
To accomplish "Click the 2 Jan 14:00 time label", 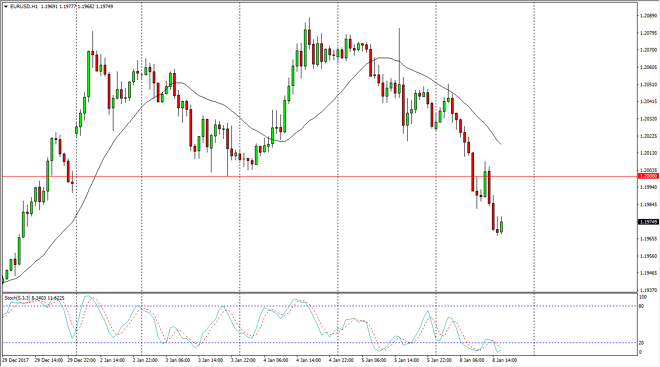I will tap(112, 360).
